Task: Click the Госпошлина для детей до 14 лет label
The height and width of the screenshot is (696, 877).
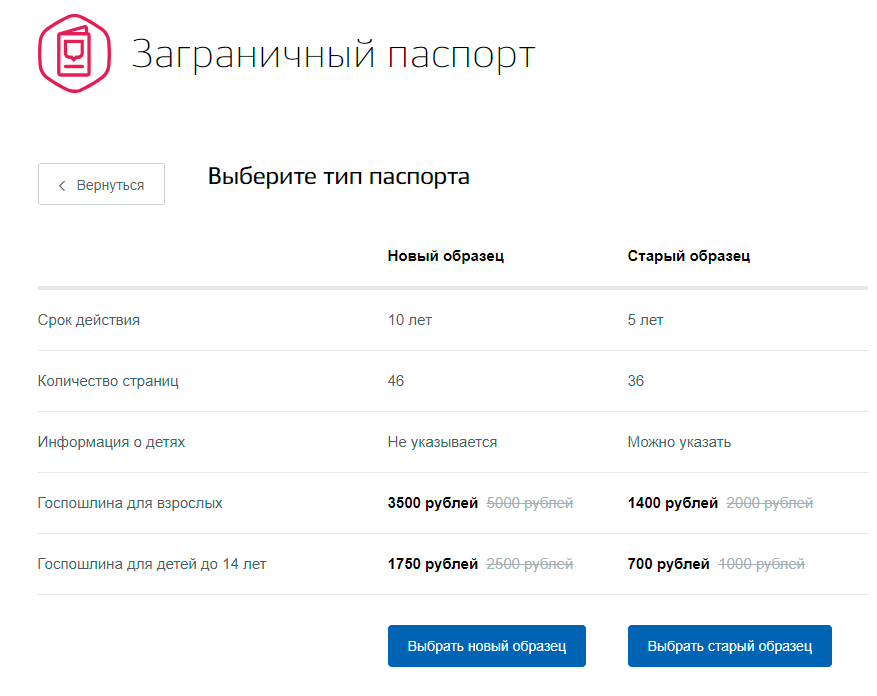Action: [152, 564]
